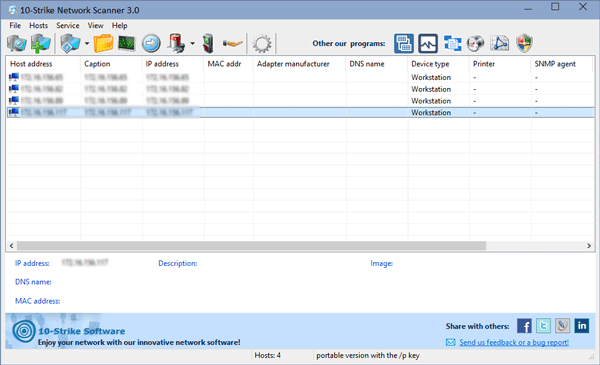Sort by Host address column header
This screenshot has height=365, width=600.
point(43,64)
